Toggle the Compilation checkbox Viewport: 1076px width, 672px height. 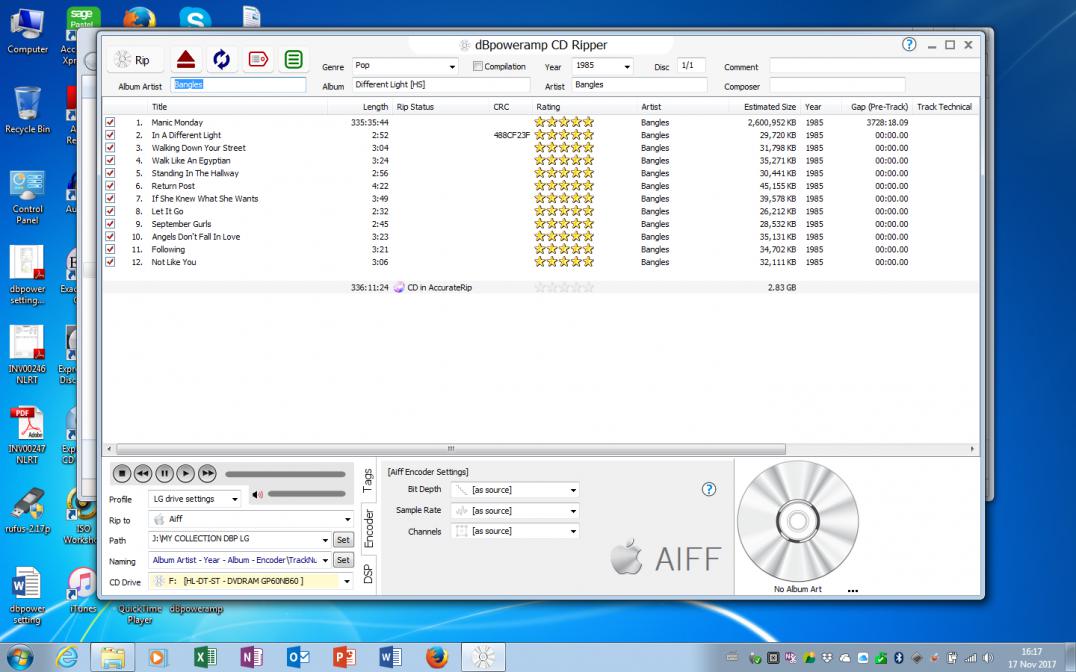coord(478,67)
